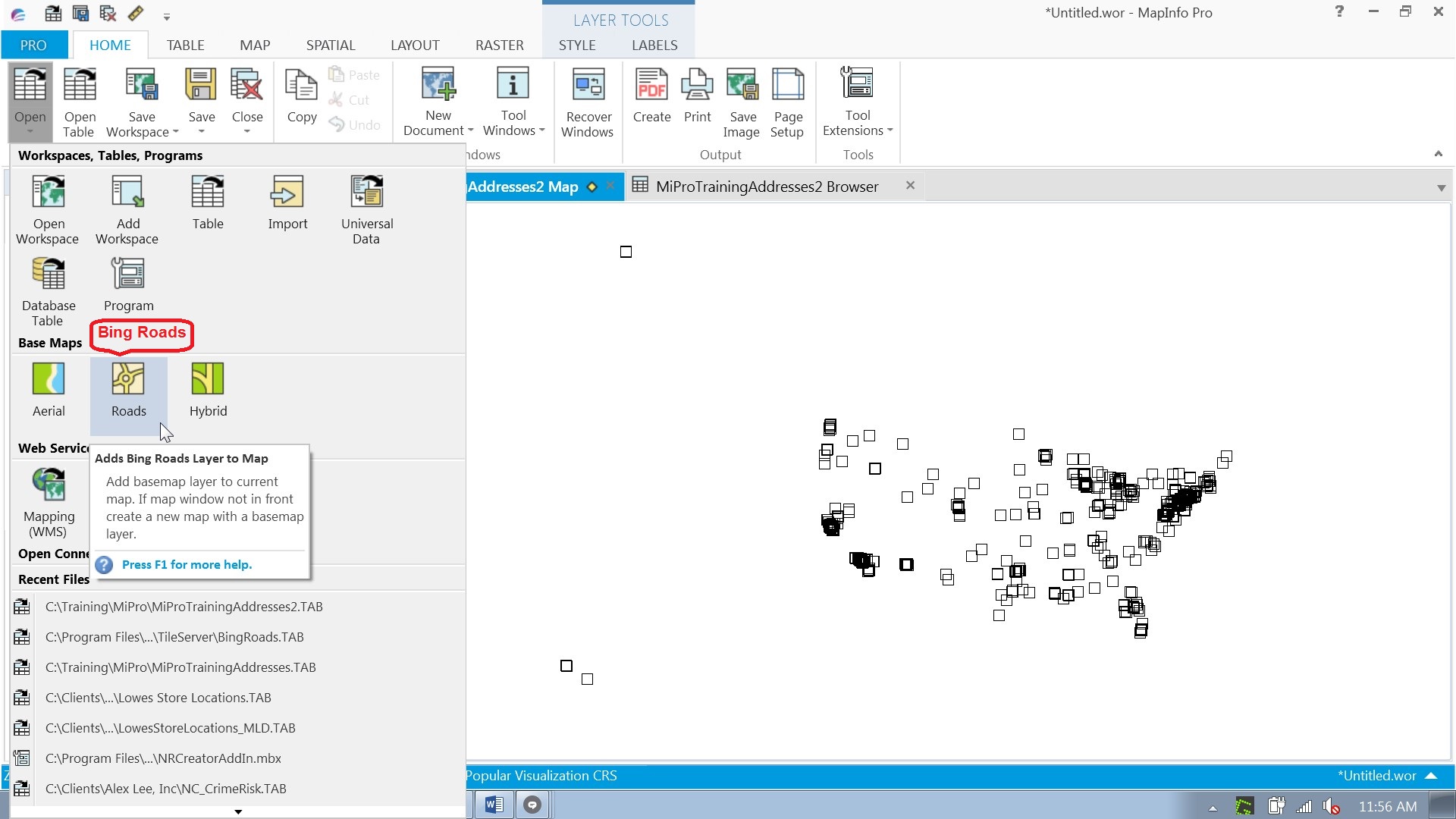Select the Roads basemap icon
This screenshot has width=1456, height=819.
pyautogui.click(x=127, y=388)
